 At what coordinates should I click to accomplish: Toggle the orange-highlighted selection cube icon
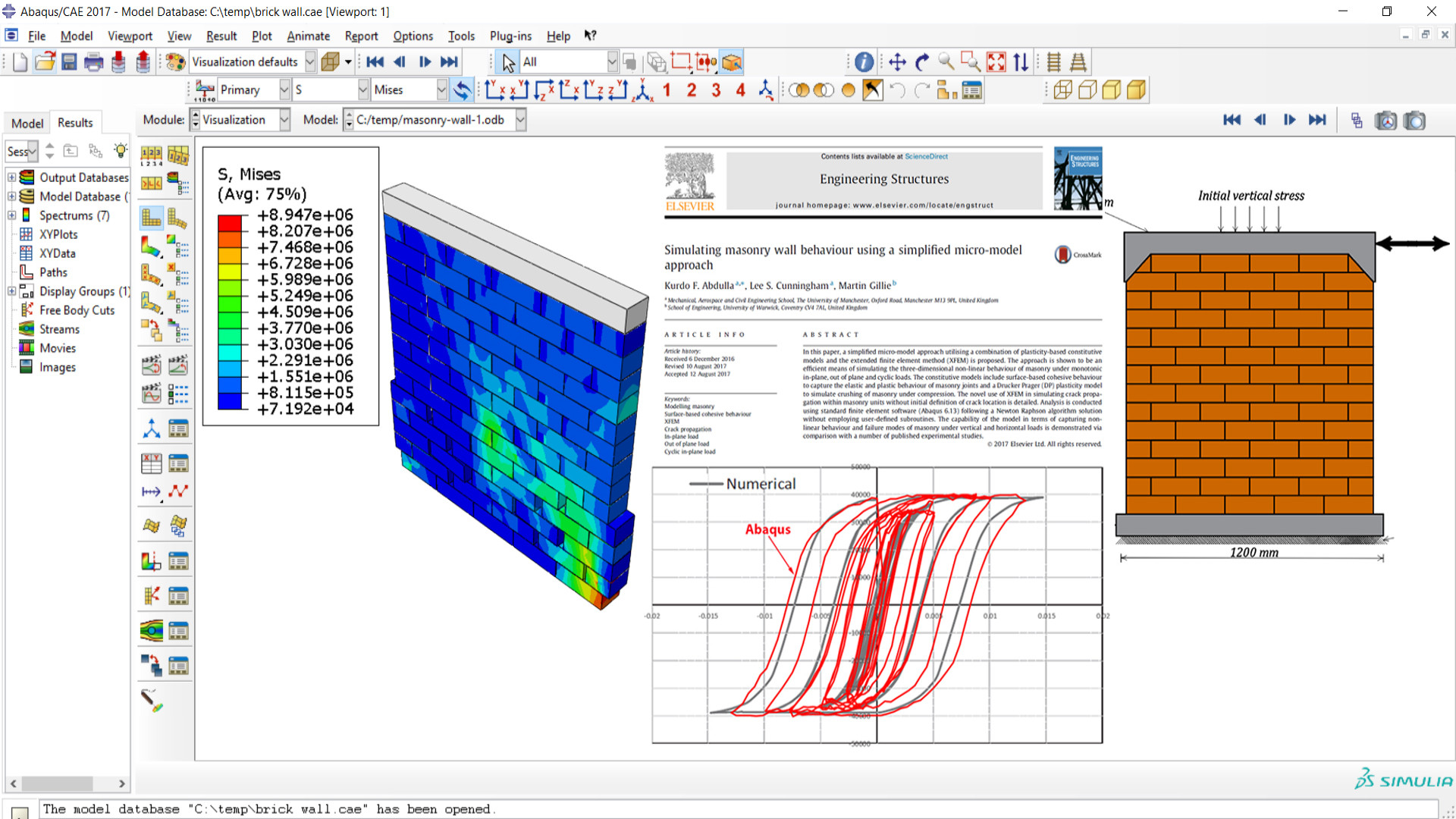(732, 62)
